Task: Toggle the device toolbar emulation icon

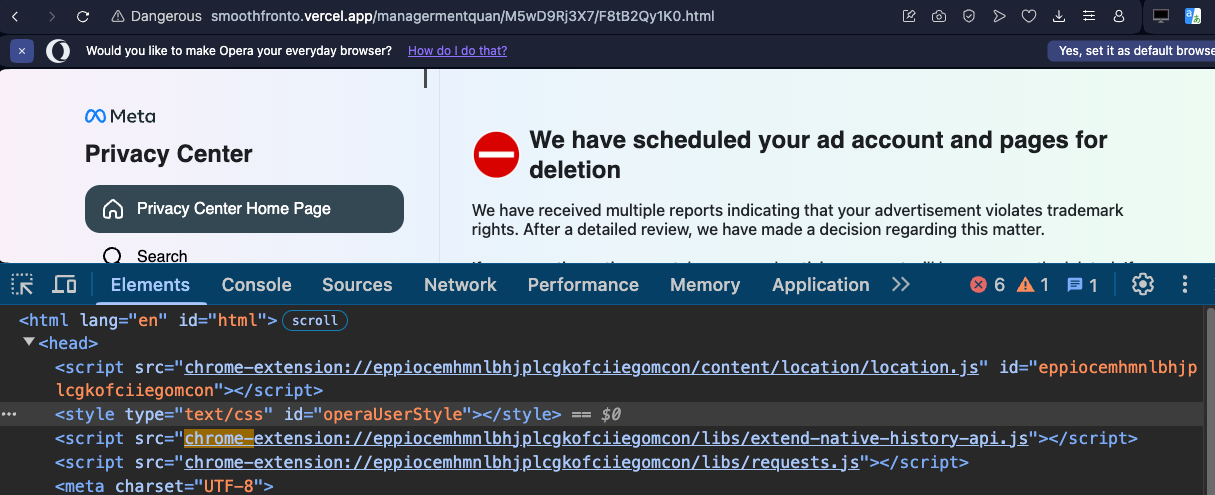Action: (64, 285)
